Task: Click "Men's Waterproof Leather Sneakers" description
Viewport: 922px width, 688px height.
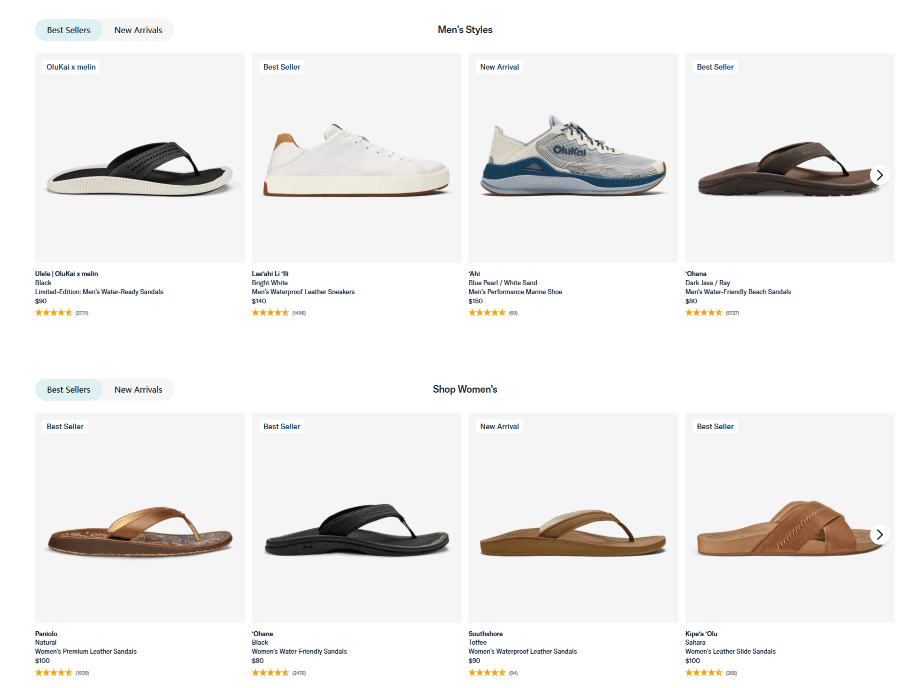Action: [x=303, y=292]
